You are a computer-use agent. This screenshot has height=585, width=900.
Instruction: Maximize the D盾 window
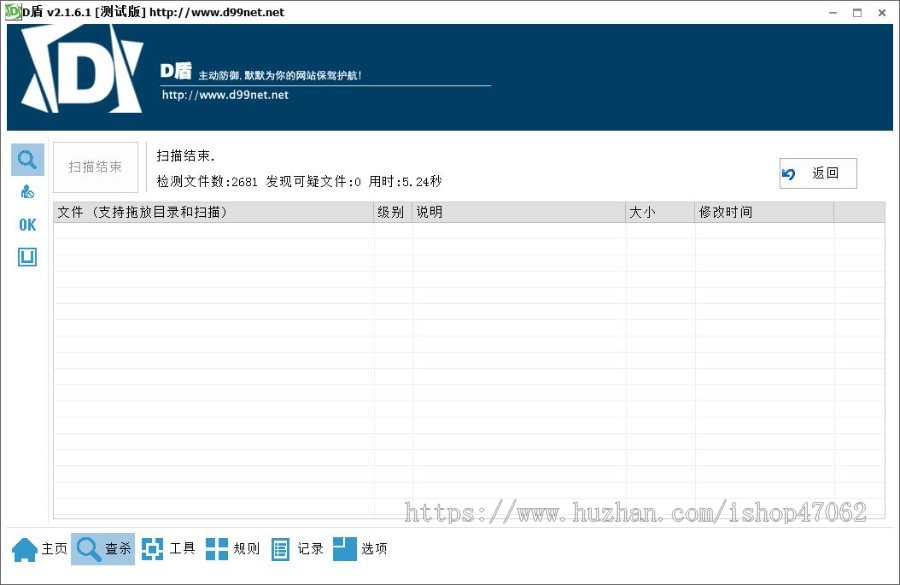(858, 13)
